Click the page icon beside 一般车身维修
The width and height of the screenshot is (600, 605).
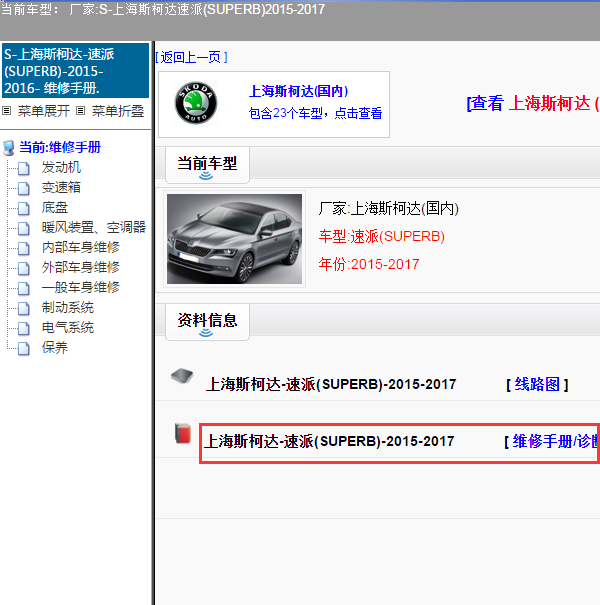(x=24, y=289)
